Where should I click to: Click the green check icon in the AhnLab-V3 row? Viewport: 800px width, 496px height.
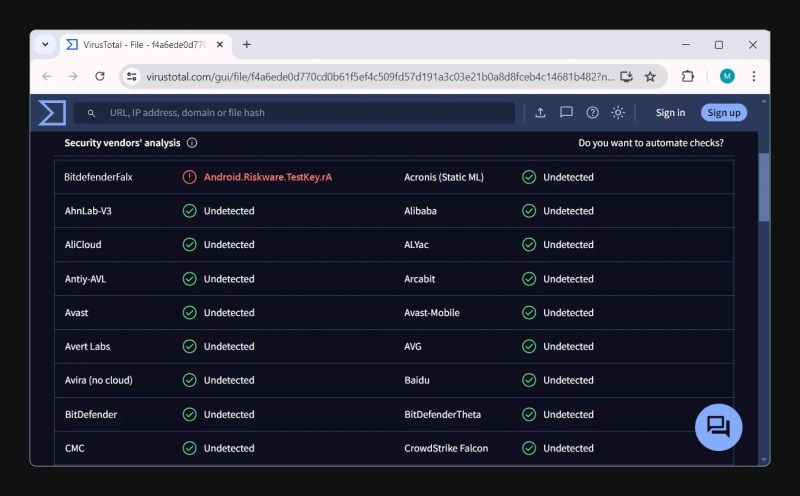point(189,211)
